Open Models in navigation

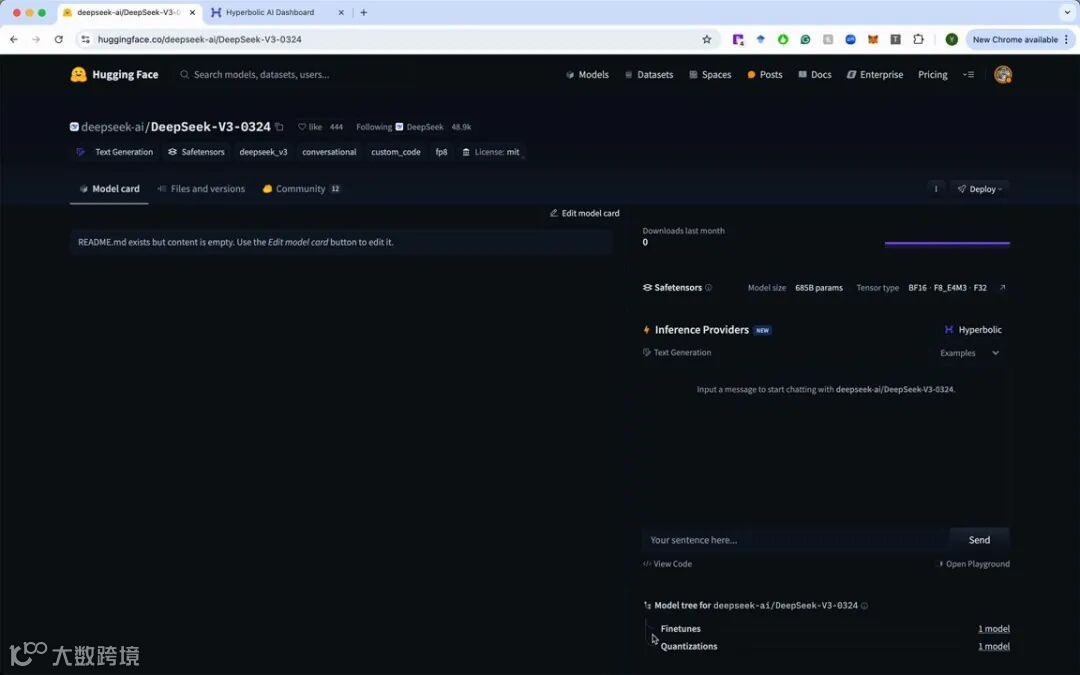click(588, 74)
